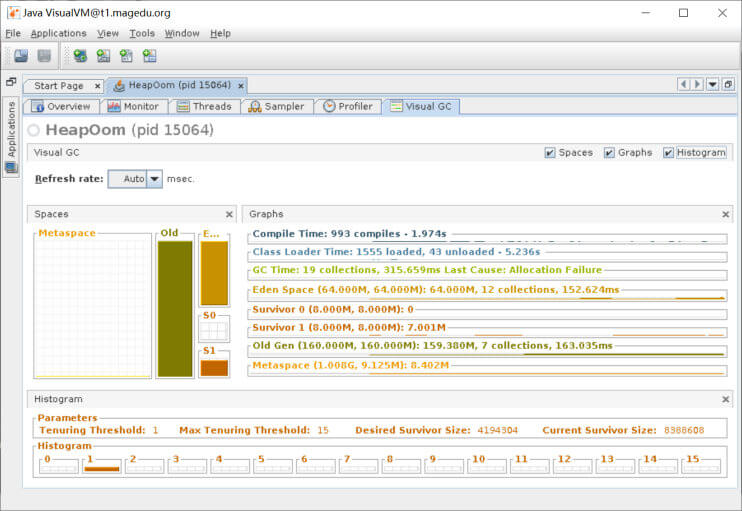Switch to the Profiler tab

(348, 106)
